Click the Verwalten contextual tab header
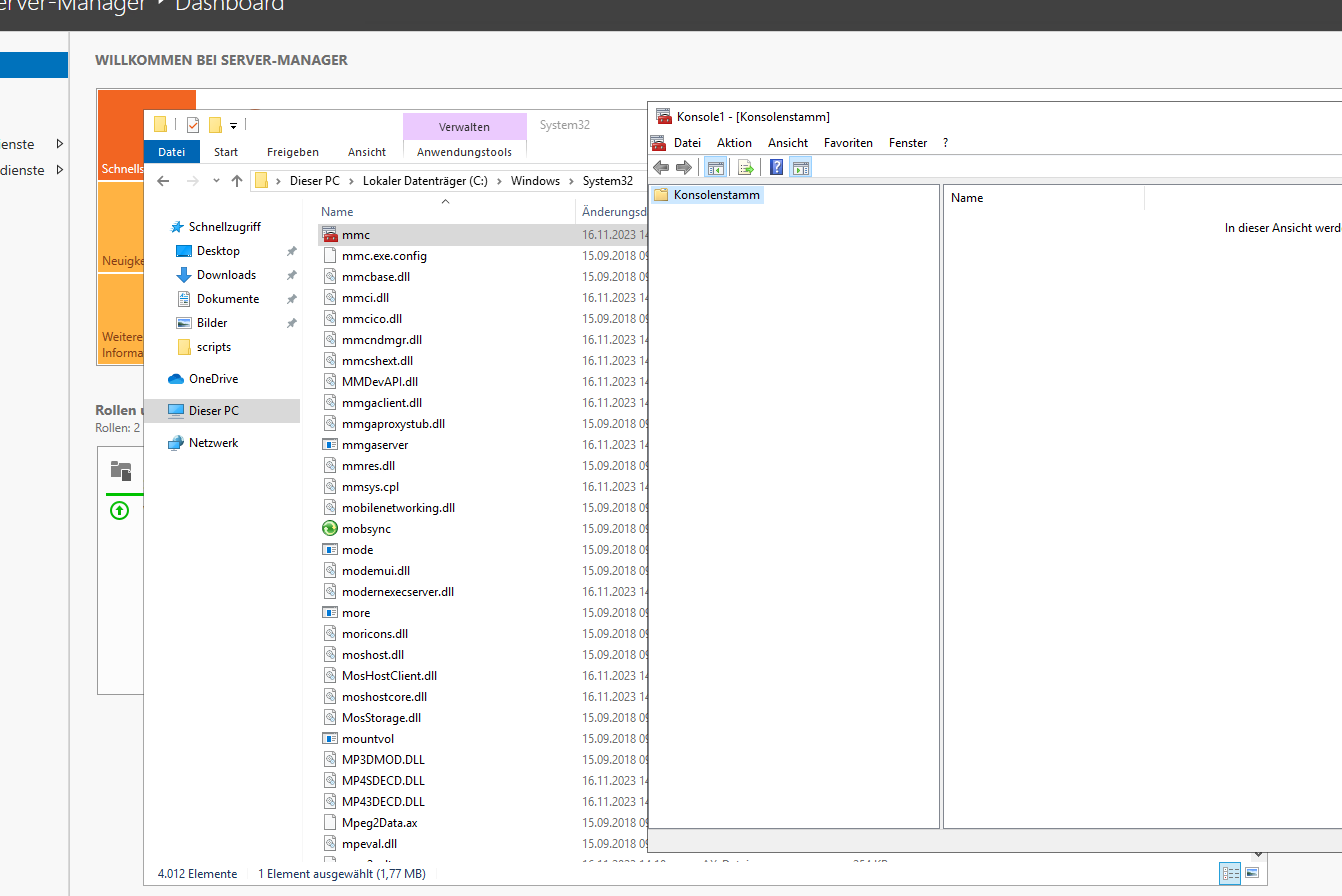Image resolution: width=1342 pixels, height=896 pixels. pyautogui.click(x=464, y=127)
